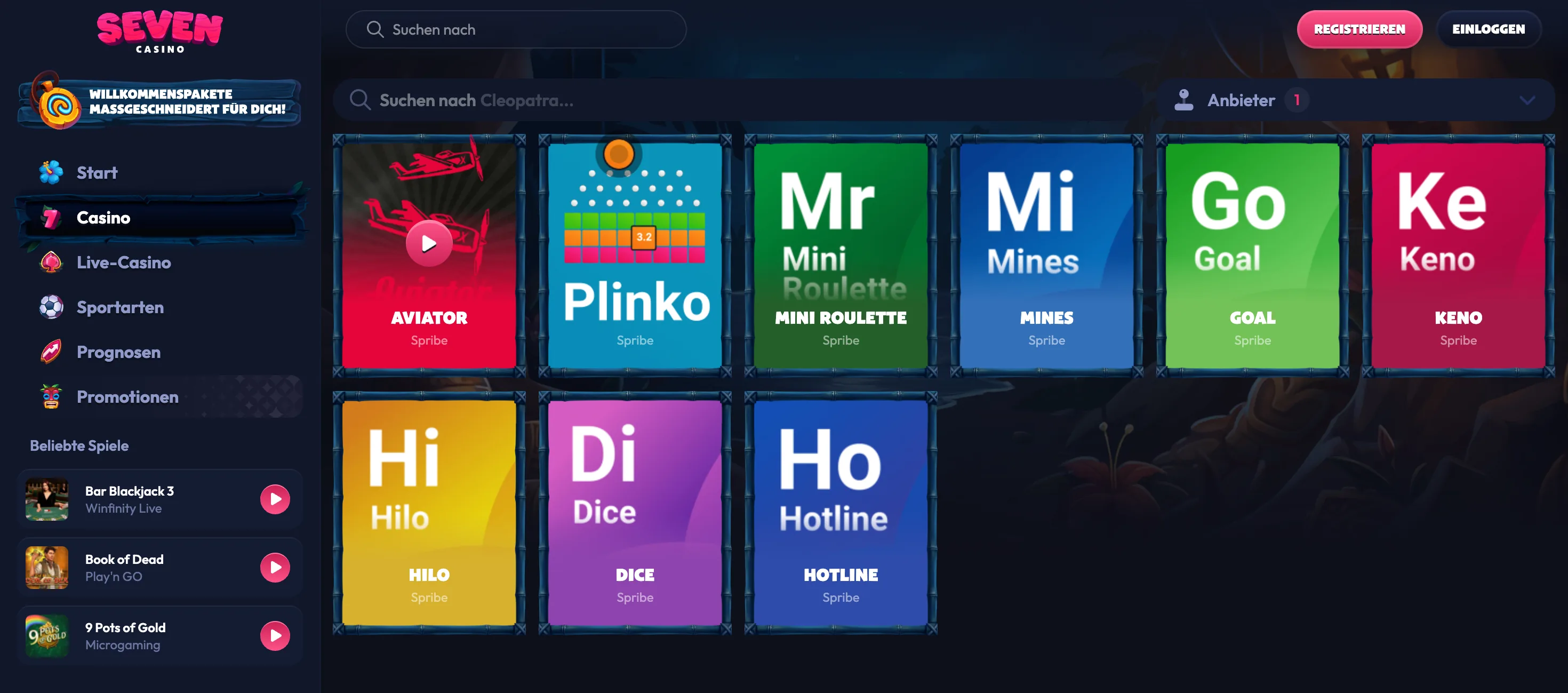Click the Bar Blackjack 3 title
Image resolution: width=1568 pixels, height=693 pixels.
[130, 491]
